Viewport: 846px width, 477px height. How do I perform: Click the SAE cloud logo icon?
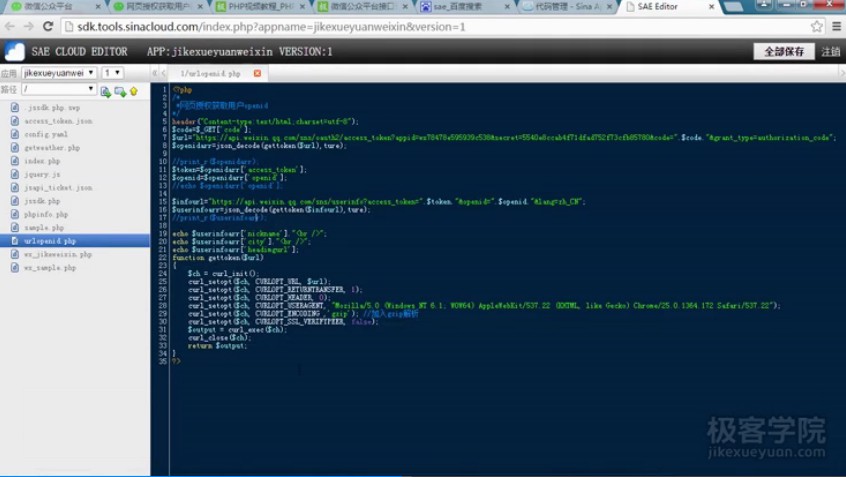[14, 51]
